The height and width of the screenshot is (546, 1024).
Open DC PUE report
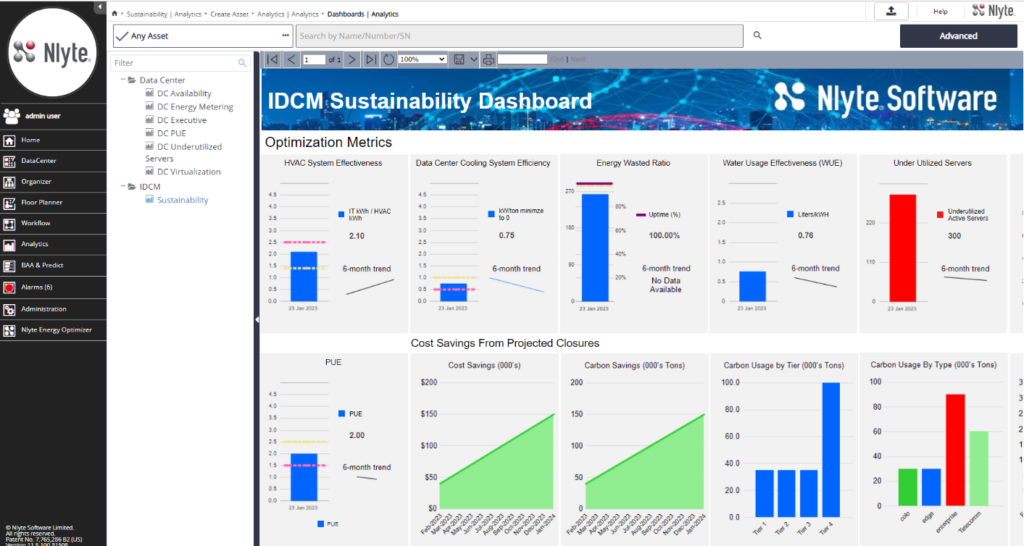(x=171, y=133)
